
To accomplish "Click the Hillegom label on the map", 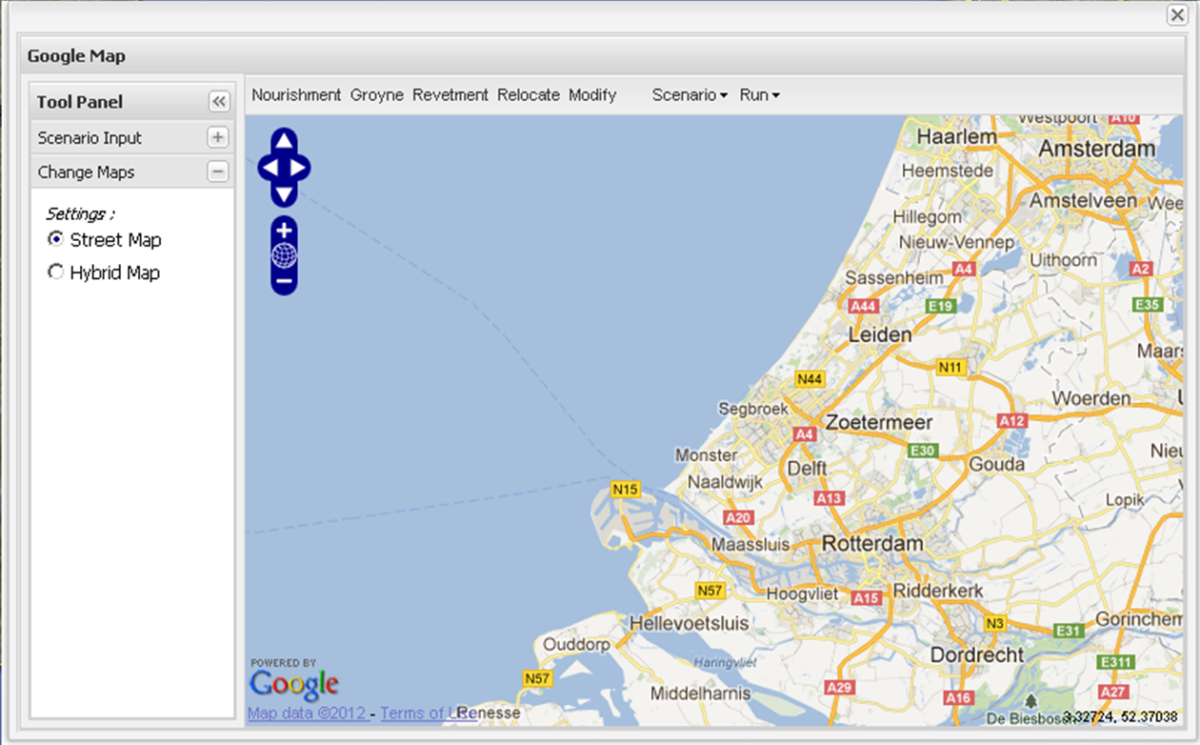I will point(927,216).
